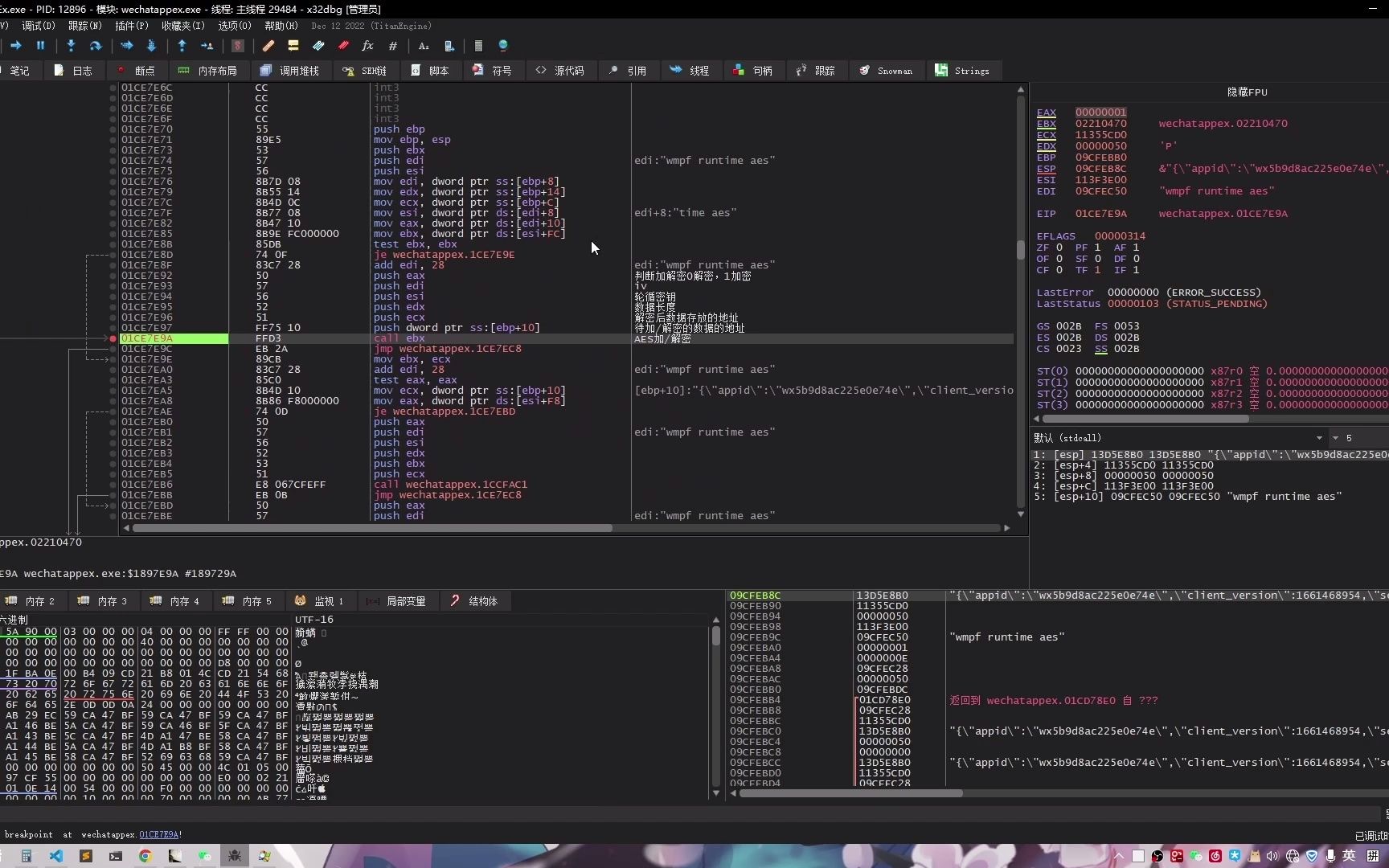Click the disassembly scrollbar down arrow
The width and height of the screenshot is (1389, 868).
click(x=1021, y=514)
